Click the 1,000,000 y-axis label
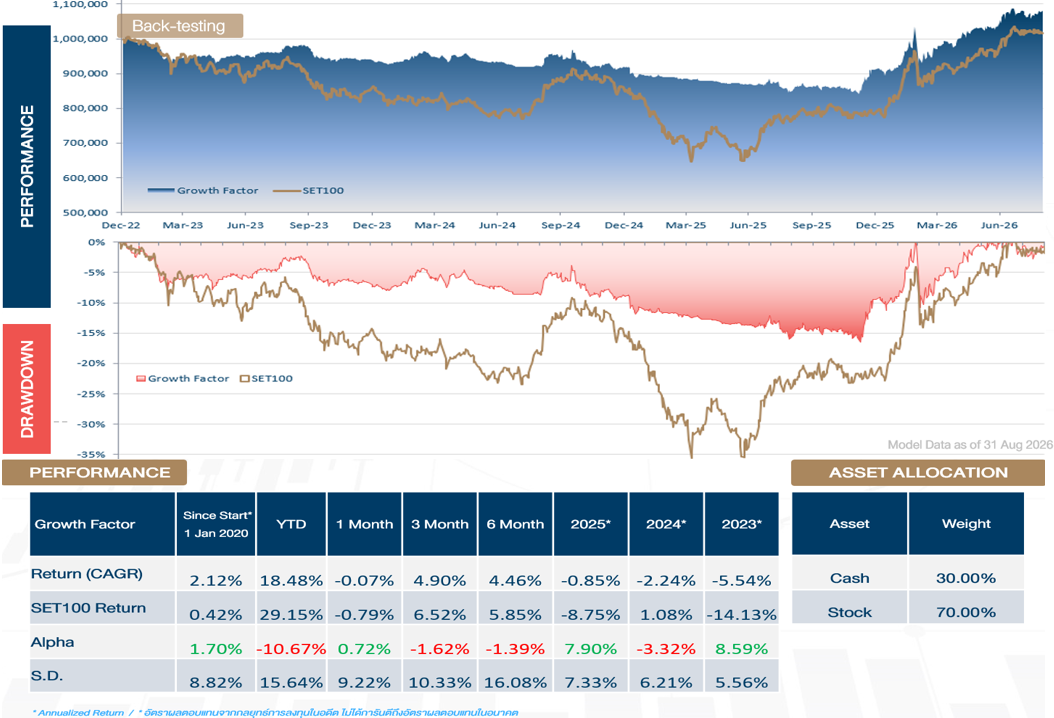This screenshot has height=718, width=1054. [x=80, y=38]
